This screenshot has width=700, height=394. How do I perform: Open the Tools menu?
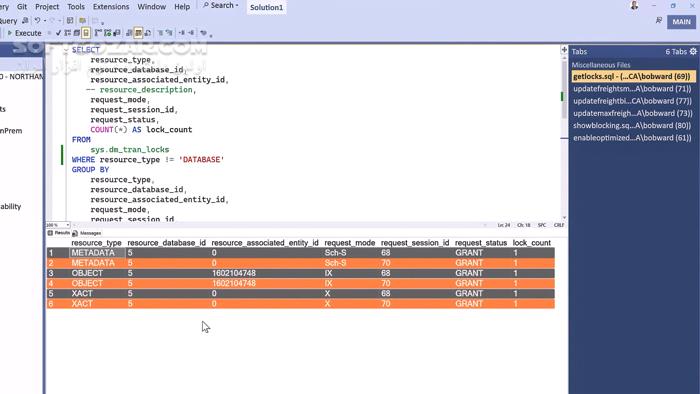(x=76, y=7)
